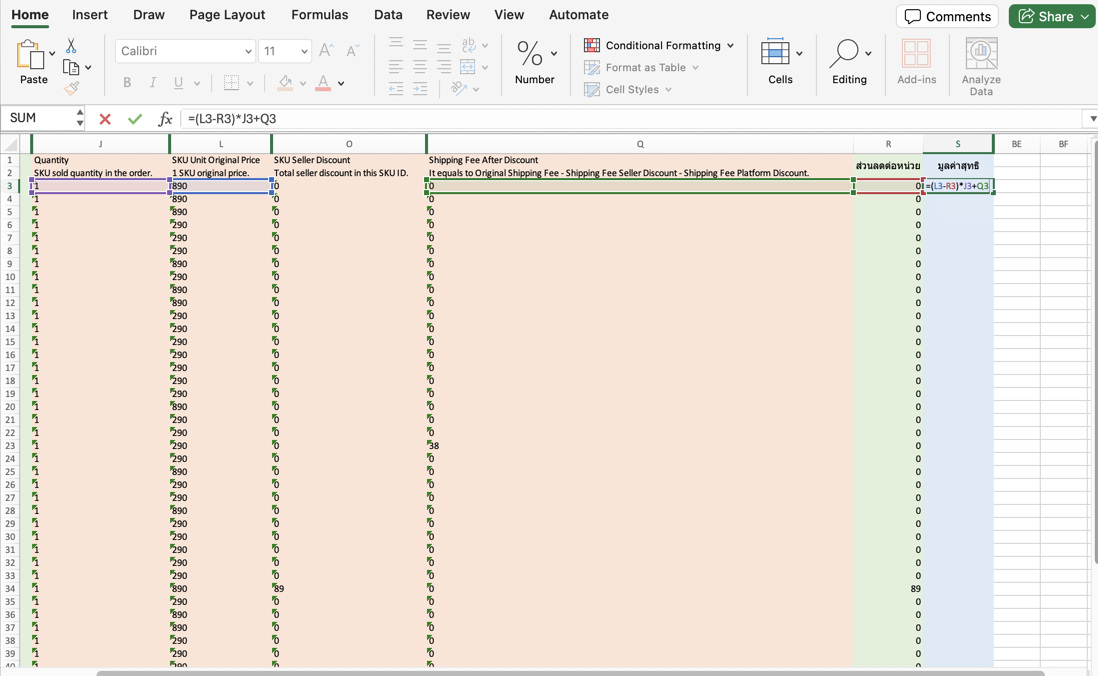Click into the formula bar text
This screenshot has width=1098, height=676.
click(232, 119)
